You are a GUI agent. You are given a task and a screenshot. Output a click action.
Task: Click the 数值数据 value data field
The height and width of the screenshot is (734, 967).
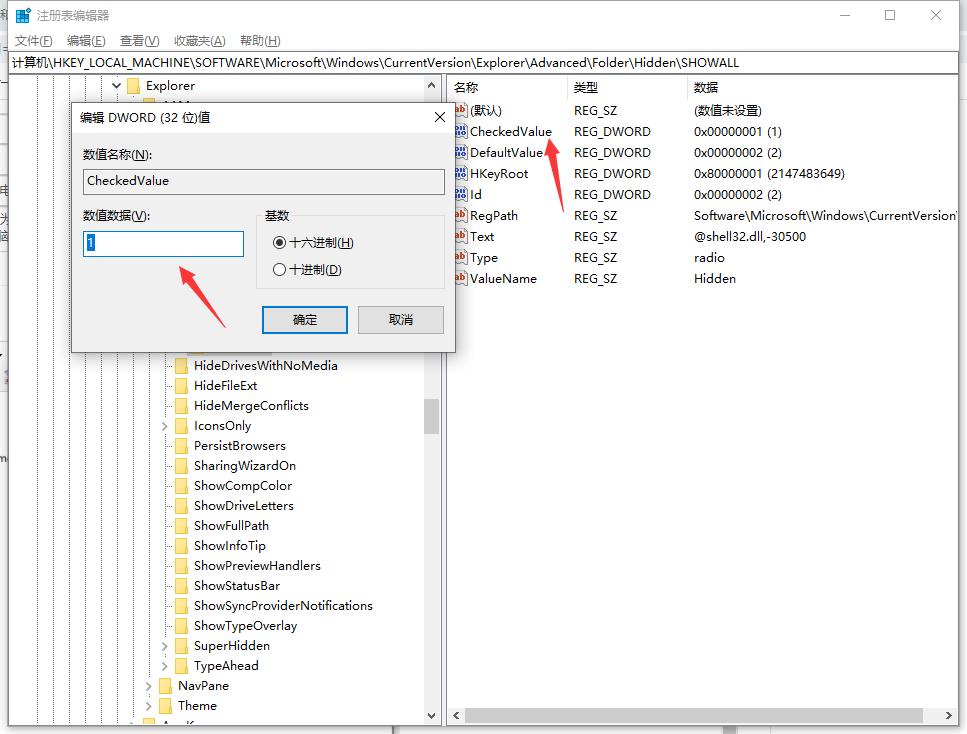[163, 244]
